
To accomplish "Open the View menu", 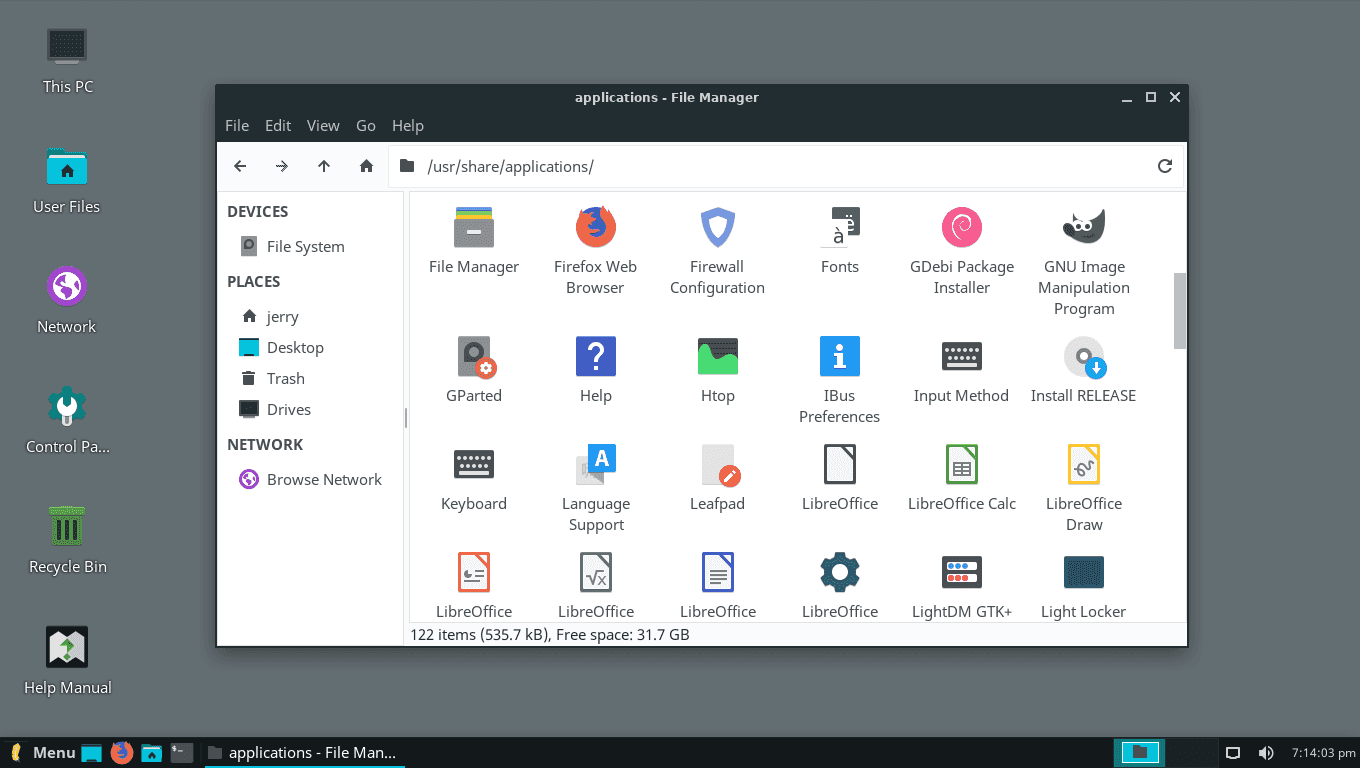I will click(323, 125).
